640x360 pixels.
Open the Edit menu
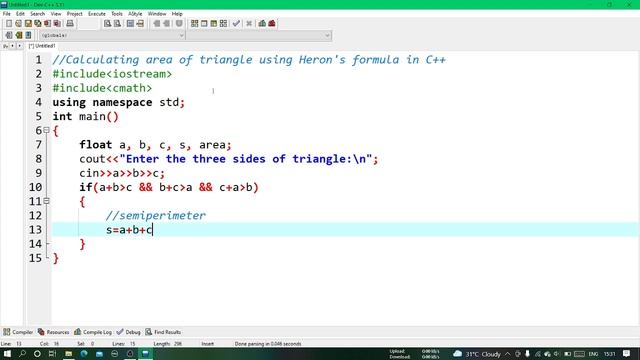[x=20, y=14]
